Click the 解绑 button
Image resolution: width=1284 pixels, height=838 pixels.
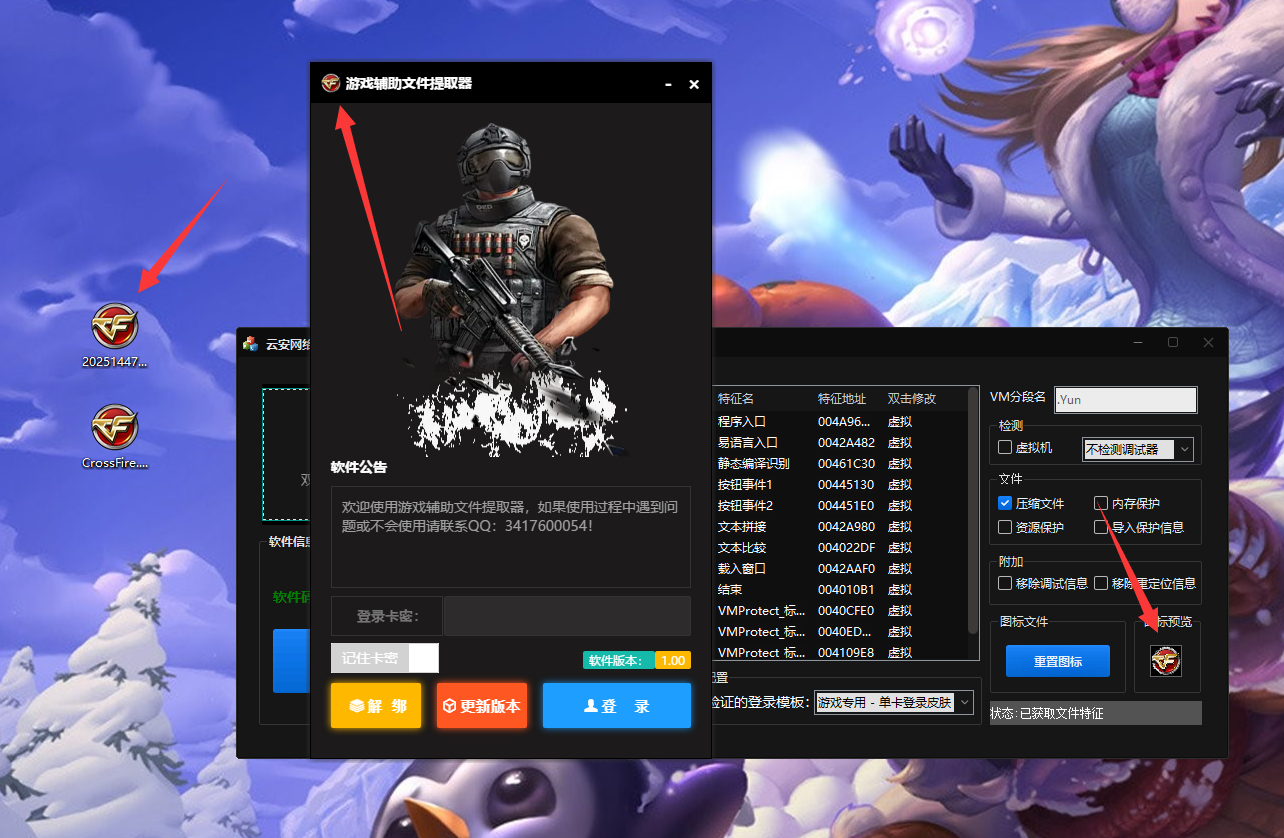(376, 706)
